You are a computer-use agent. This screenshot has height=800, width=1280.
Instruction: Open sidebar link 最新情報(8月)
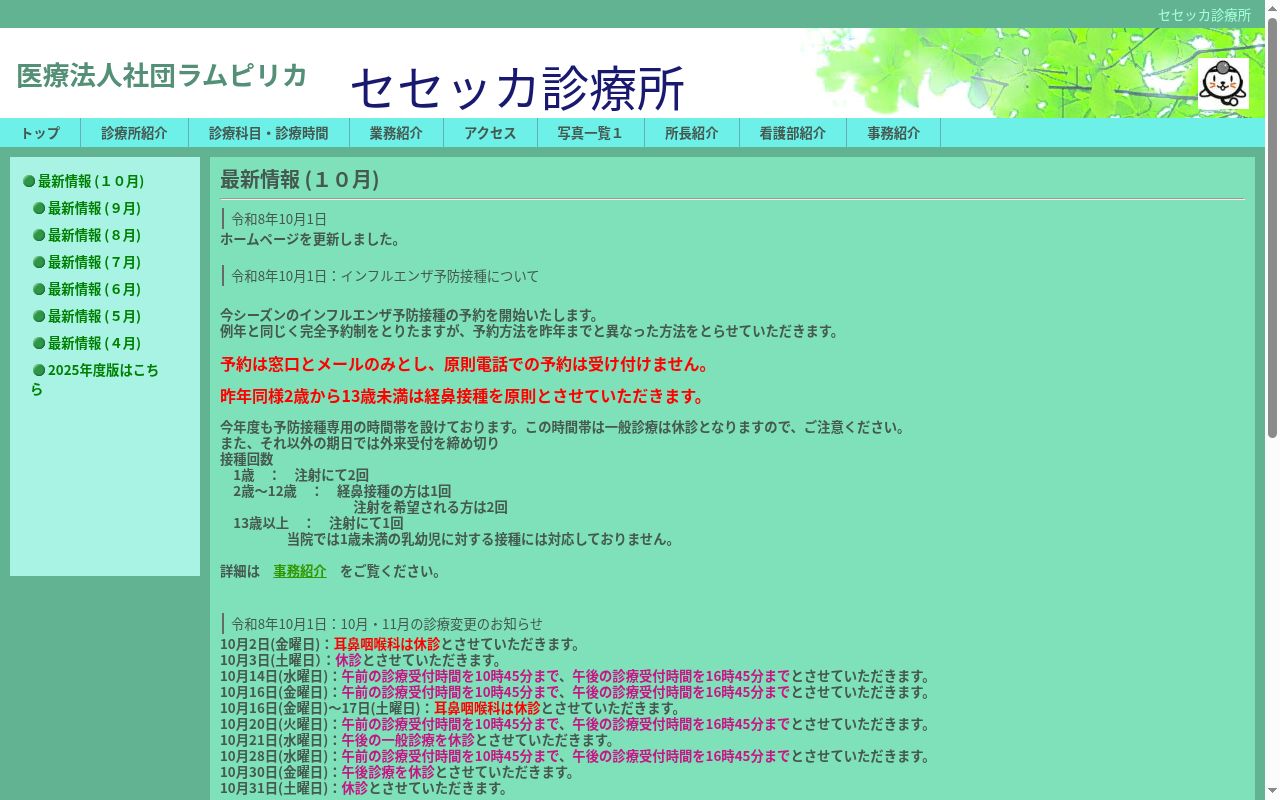point(94,236)
